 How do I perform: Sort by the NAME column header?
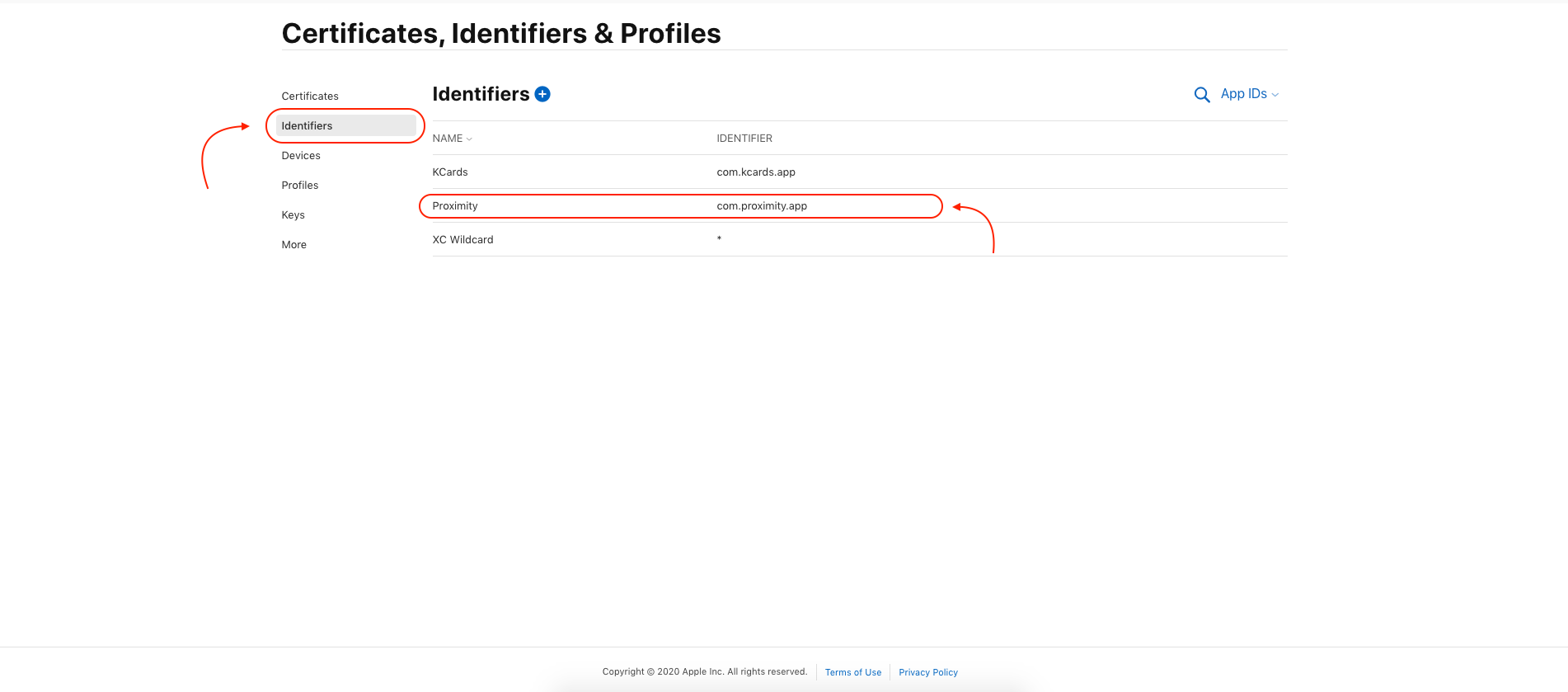(452, 139)
